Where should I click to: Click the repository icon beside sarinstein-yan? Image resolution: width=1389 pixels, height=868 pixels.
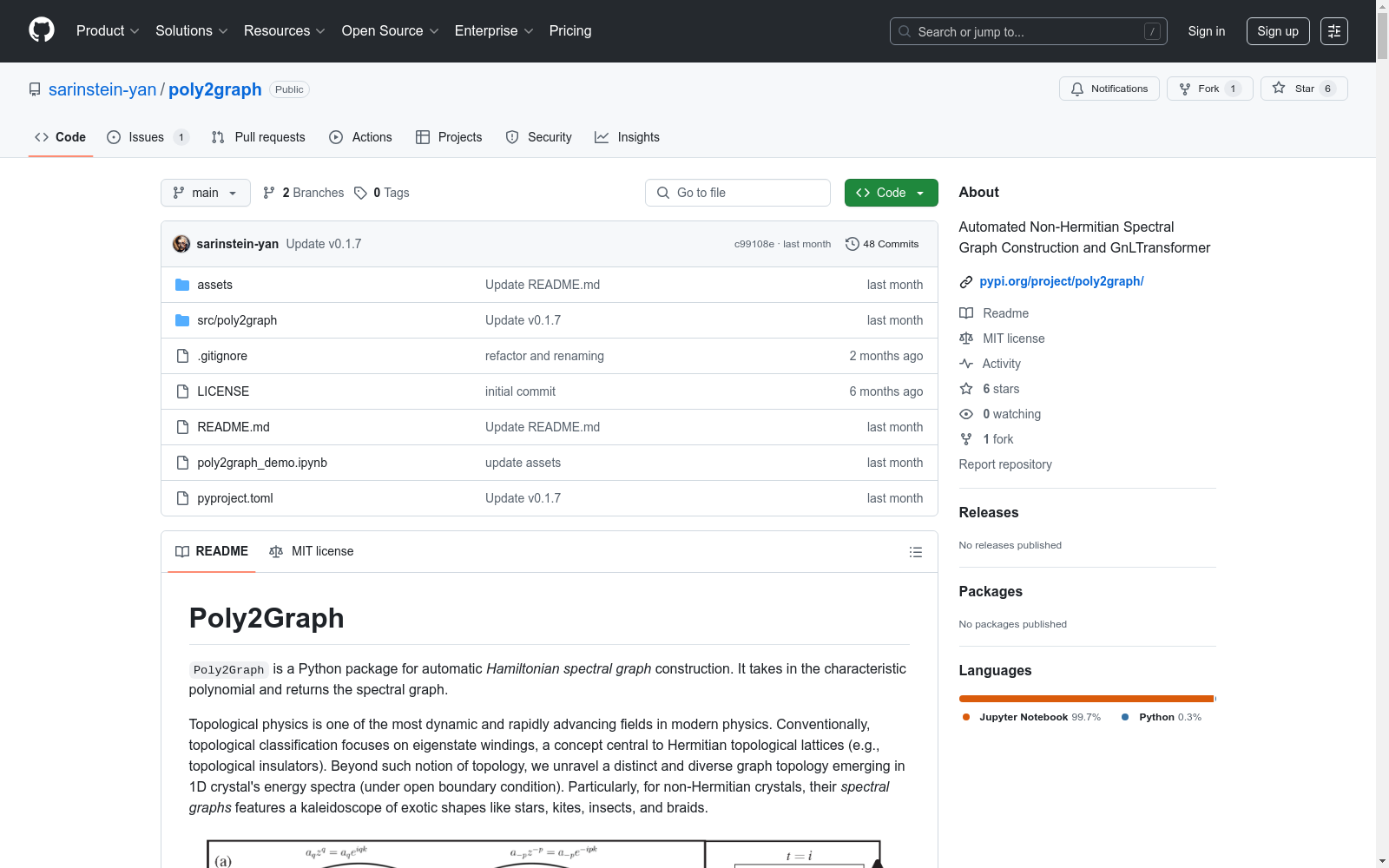[35, 89]
